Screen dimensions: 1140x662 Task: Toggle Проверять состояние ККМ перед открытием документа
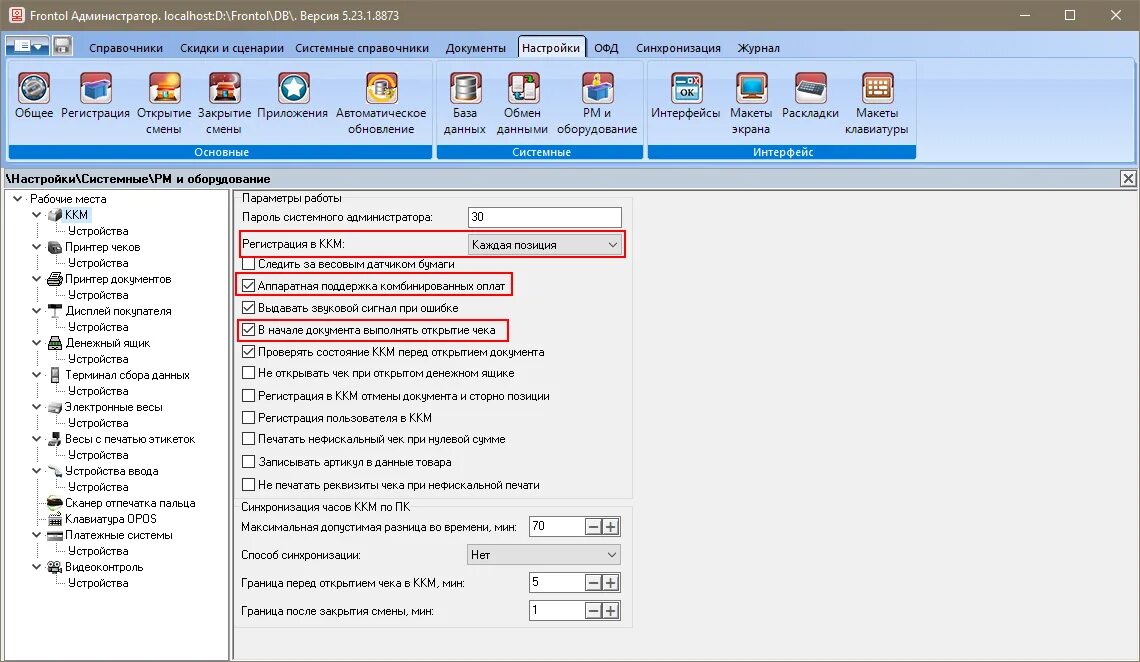point(248,352)
